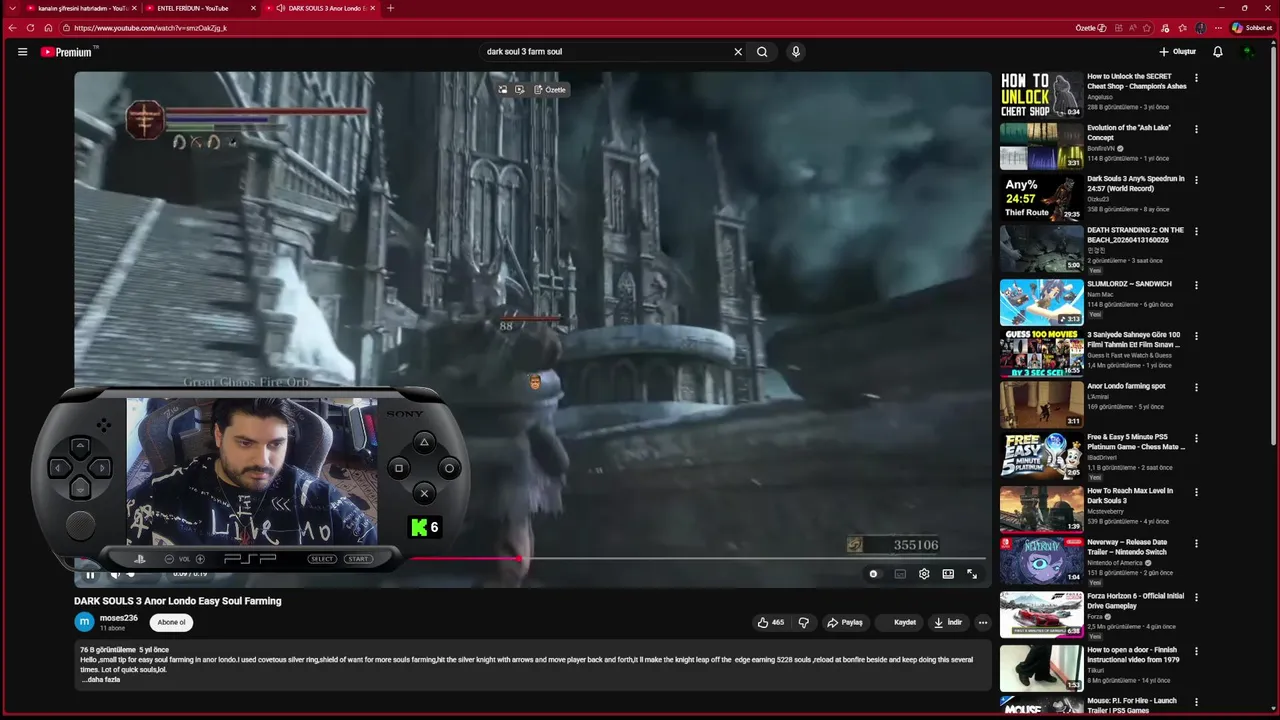This screenshot has width=1280, height=720.
Task: Switch to theater mode view
Action: pyautogui.click(x=948, y=574)
